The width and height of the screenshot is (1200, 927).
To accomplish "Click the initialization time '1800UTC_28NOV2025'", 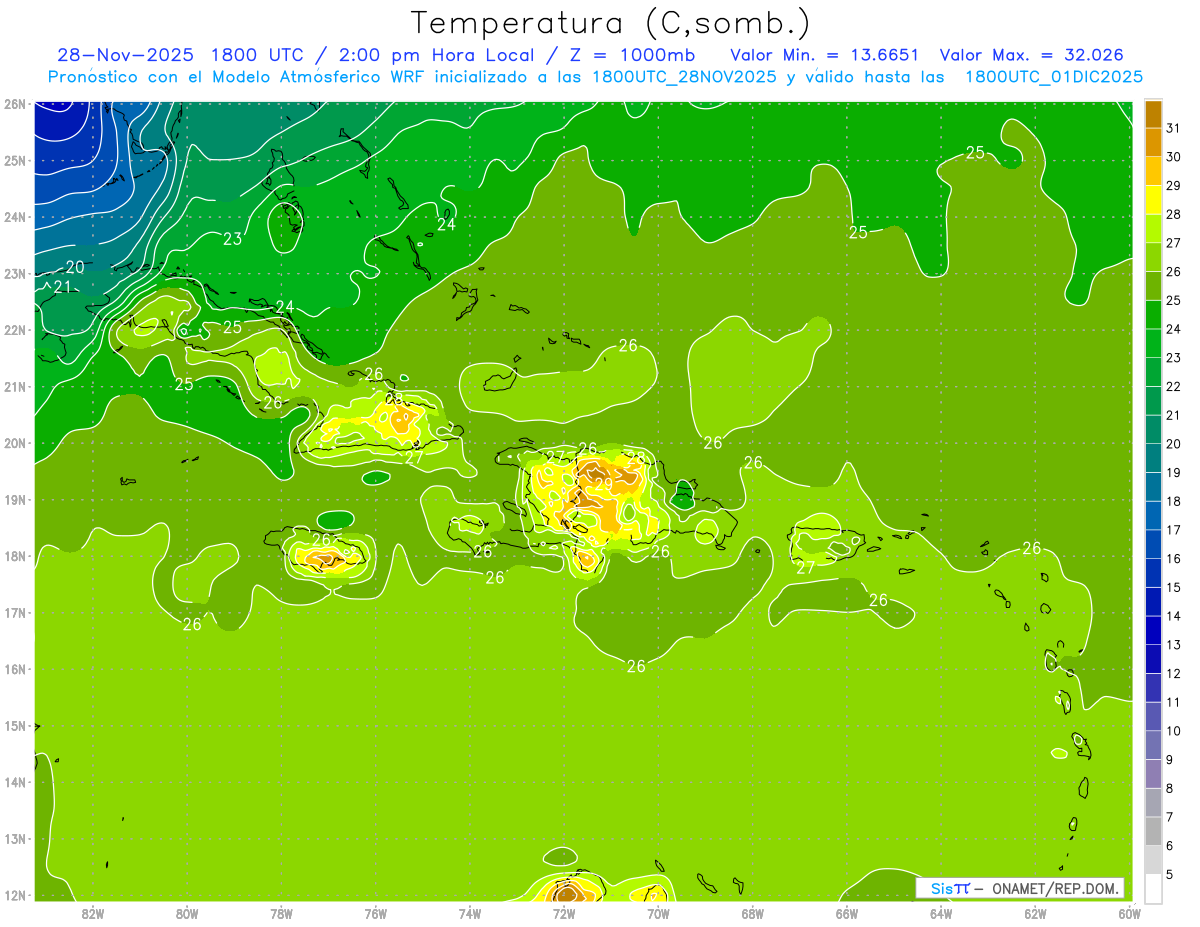I will tap(685, 77).
